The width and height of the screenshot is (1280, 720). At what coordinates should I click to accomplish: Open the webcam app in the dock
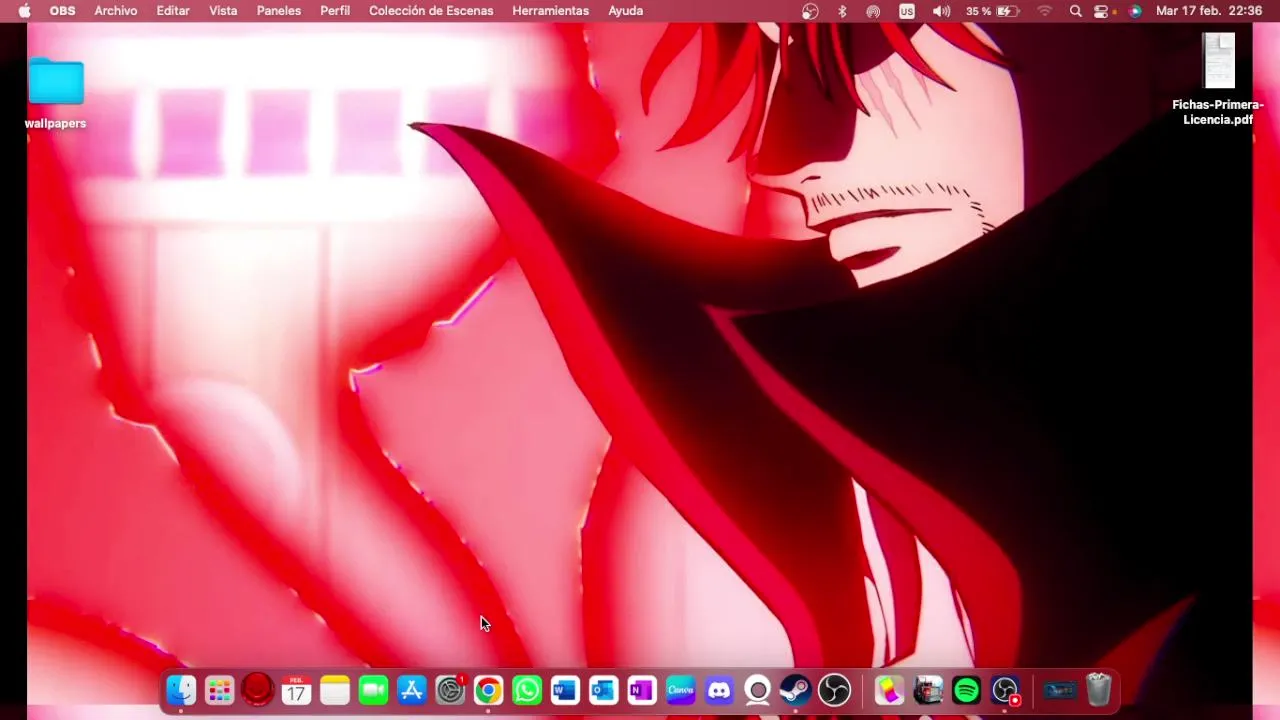(x=758, y=690)
